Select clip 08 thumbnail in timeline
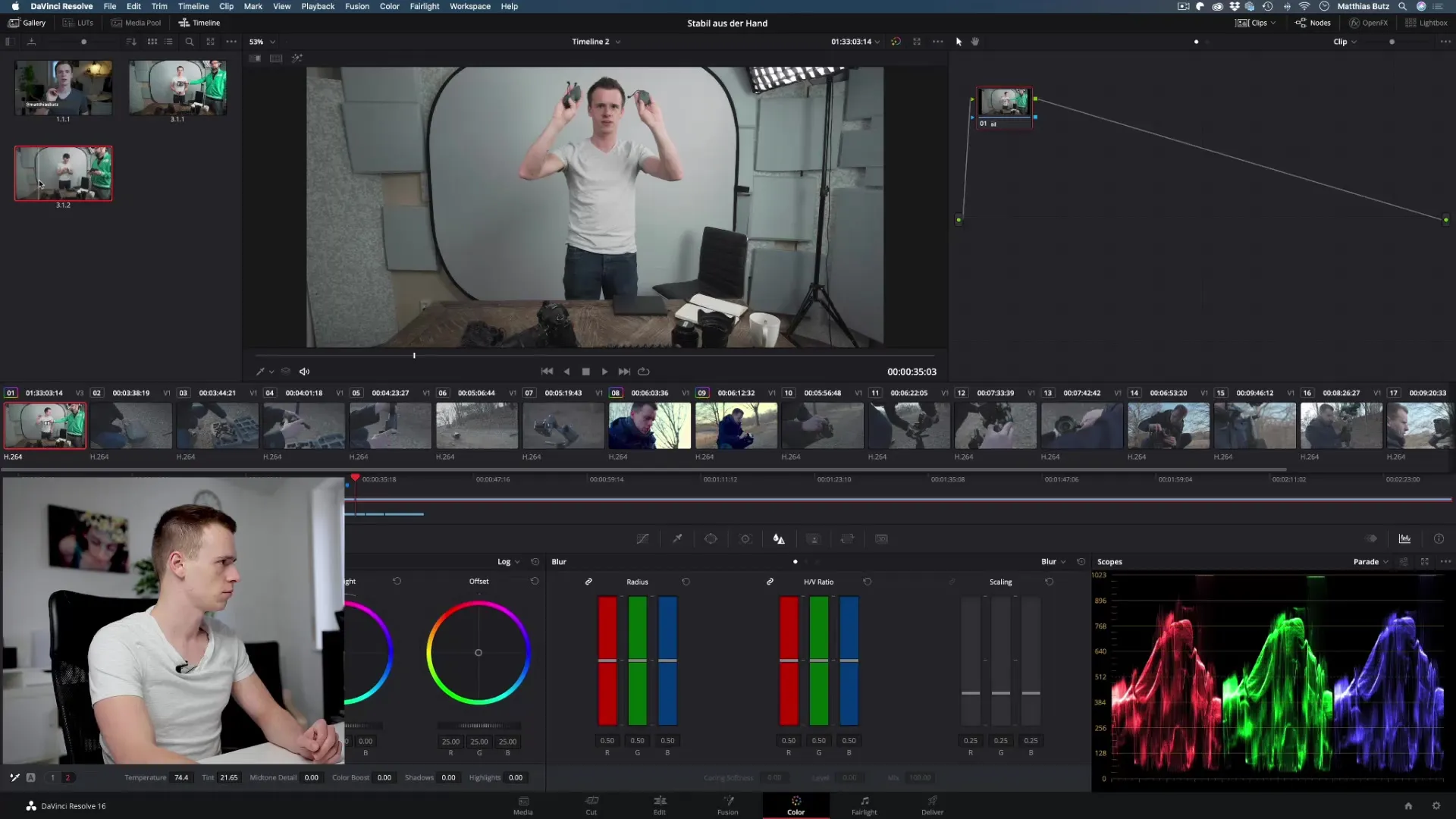The height and width of the screenshot is (819, 1456). tap(650, 425)
